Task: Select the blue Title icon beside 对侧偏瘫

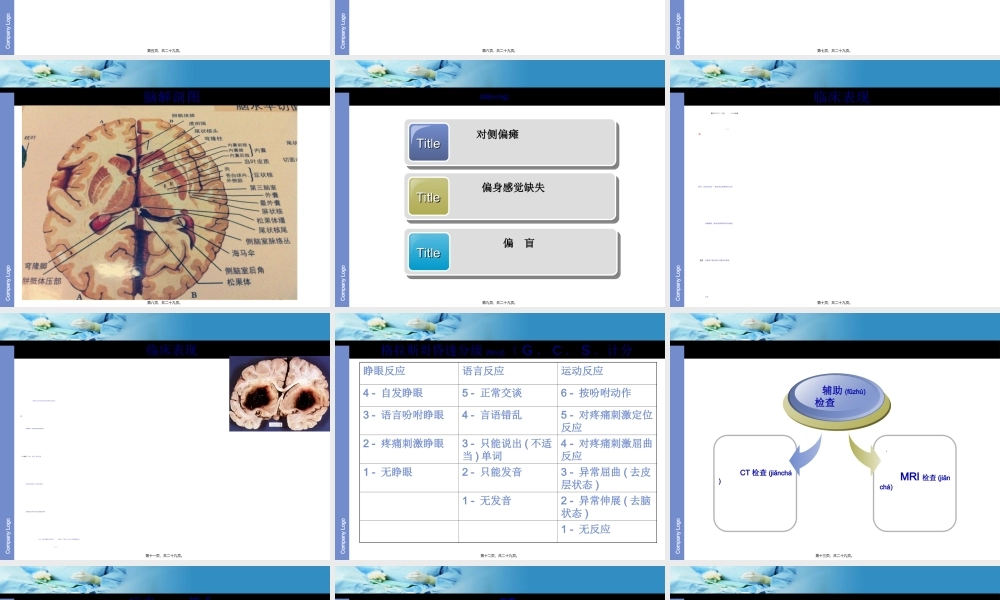Action: tap(428, 143)
